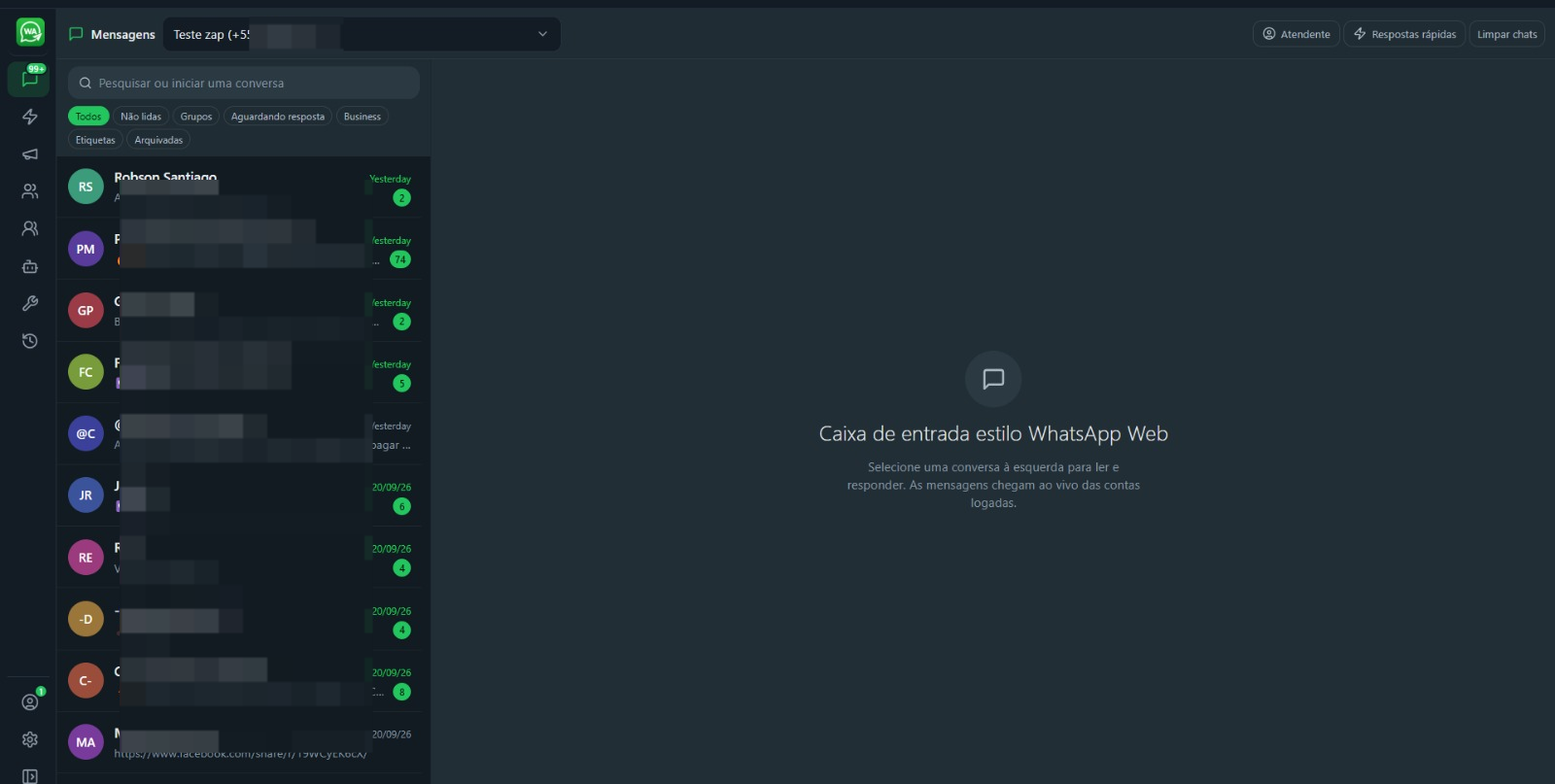The width and height of the screenshot is (1555, 784).
Task: Open Respostas rápidas
Action: click(1404, 34)
